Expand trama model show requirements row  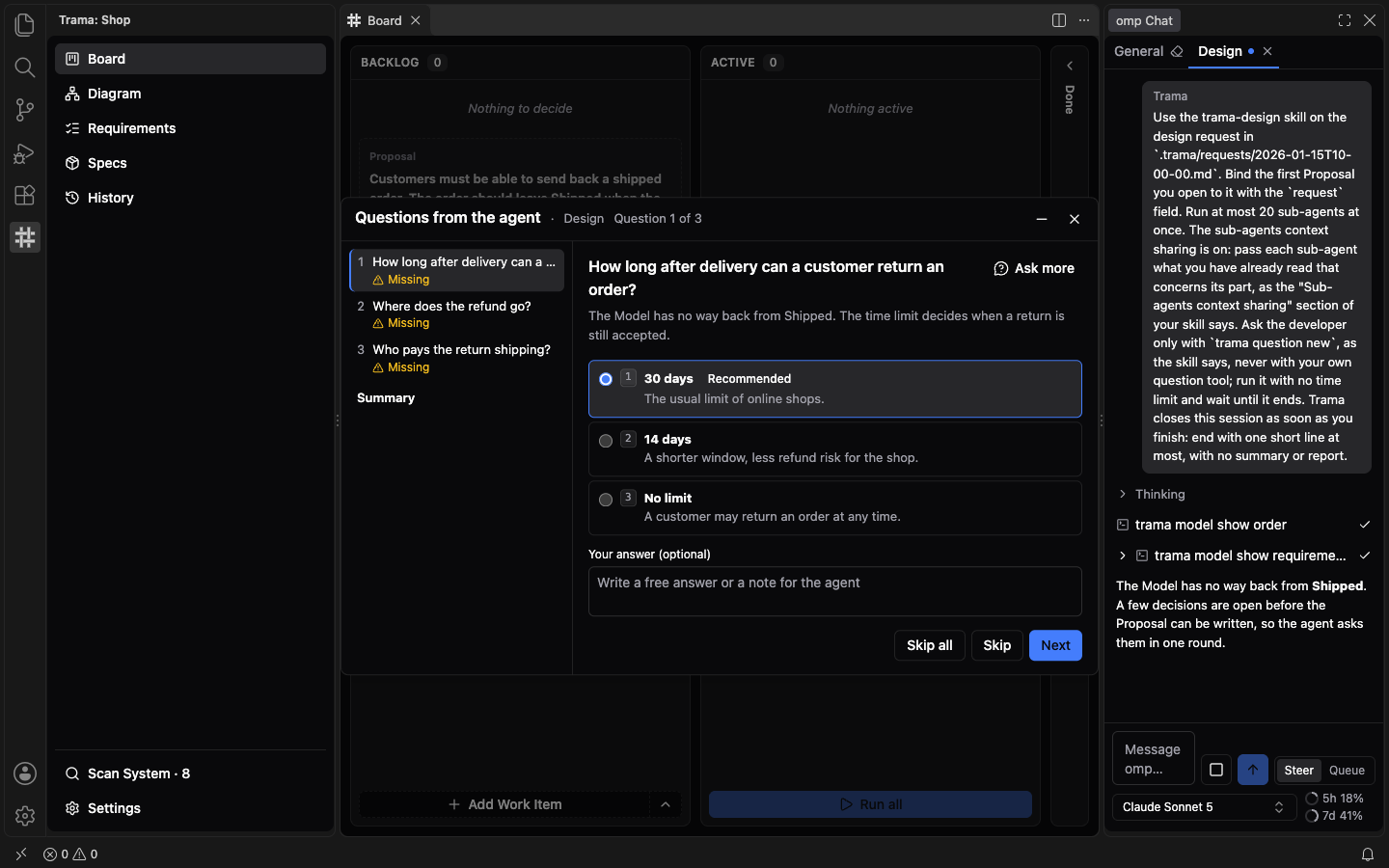[x=1244, y=556]
